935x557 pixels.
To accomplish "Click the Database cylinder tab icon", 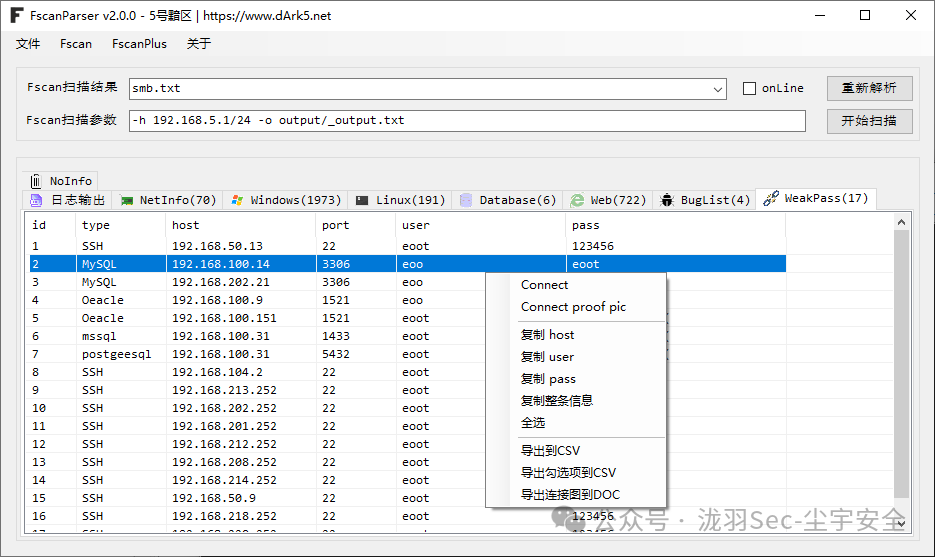I will coord(466,200).
